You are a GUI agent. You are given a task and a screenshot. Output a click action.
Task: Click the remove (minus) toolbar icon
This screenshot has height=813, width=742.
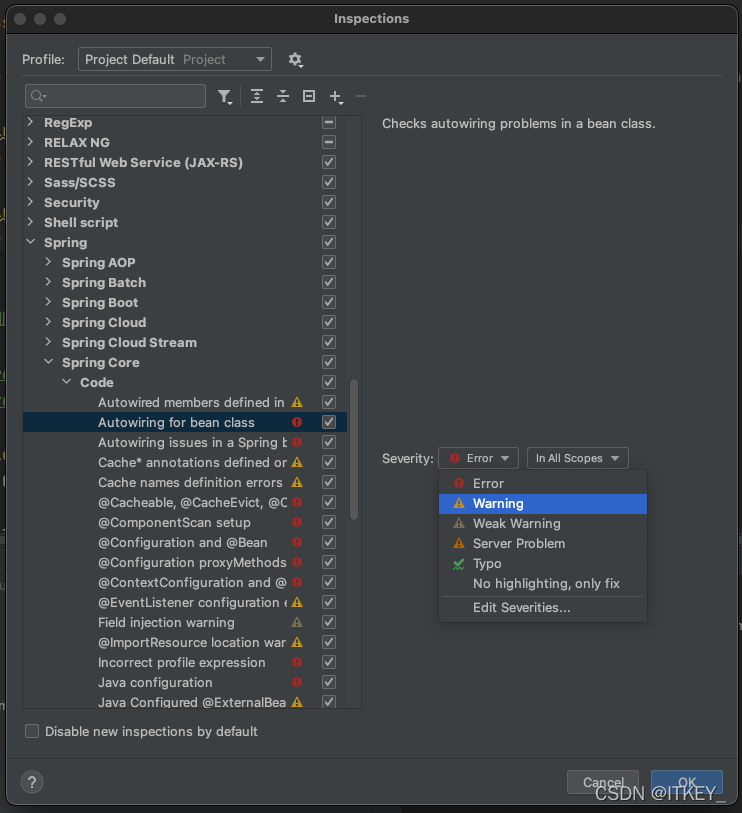(361, 96)
